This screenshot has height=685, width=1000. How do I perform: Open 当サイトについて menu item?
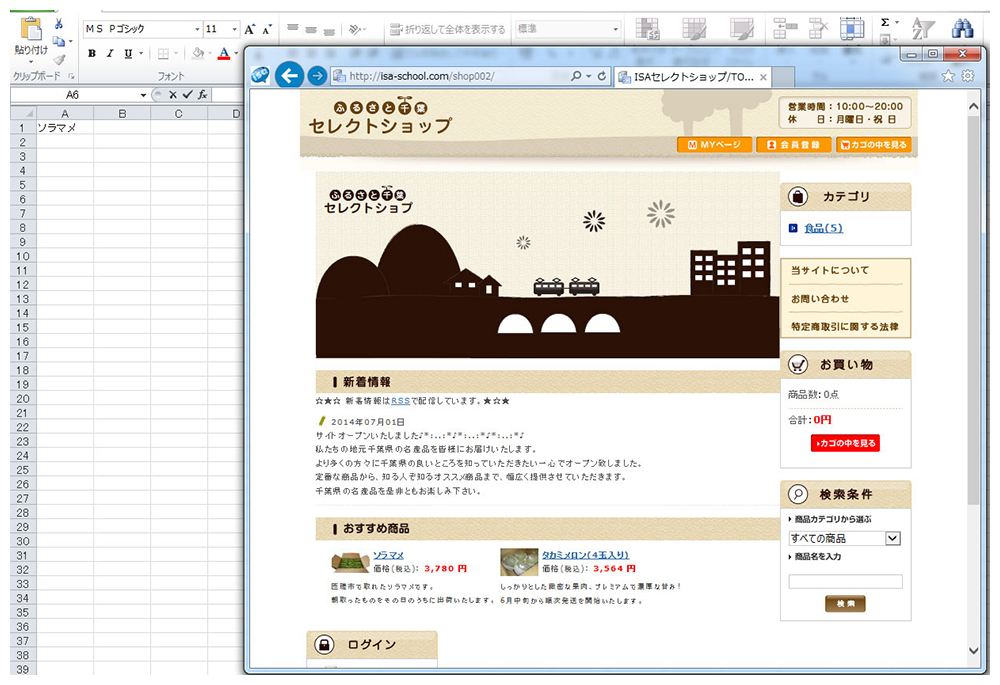coord(830,270)
